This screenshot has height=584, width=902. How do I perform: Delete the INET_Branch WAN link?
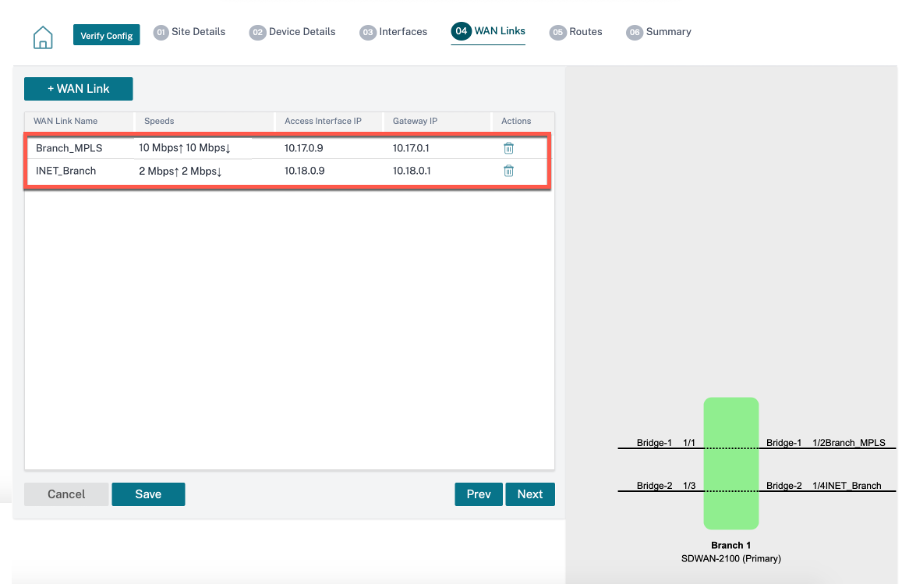click(x=509, y=171)
